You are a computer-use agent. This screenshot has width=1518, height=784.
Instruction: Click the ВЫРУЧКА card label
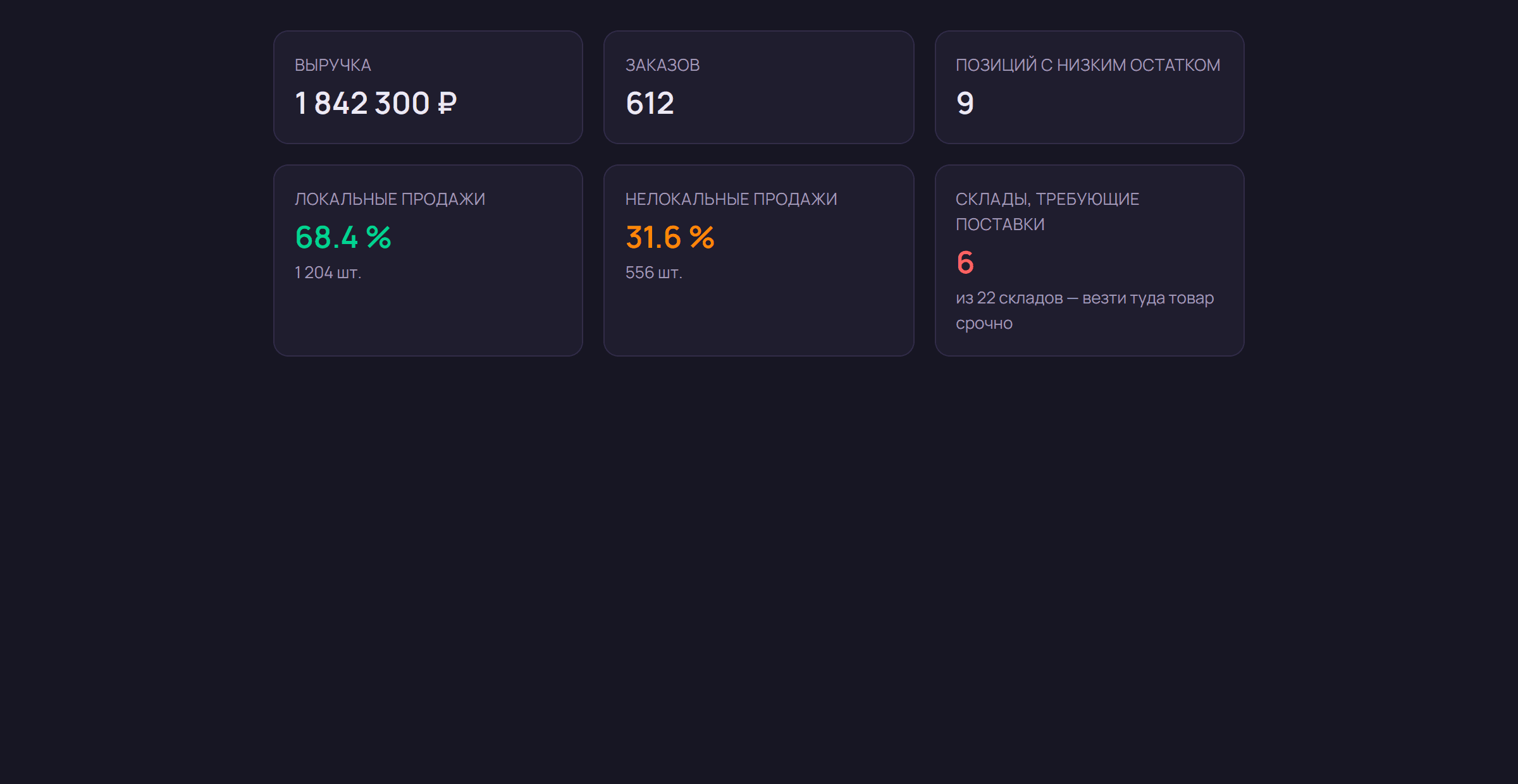click(333, 65)
